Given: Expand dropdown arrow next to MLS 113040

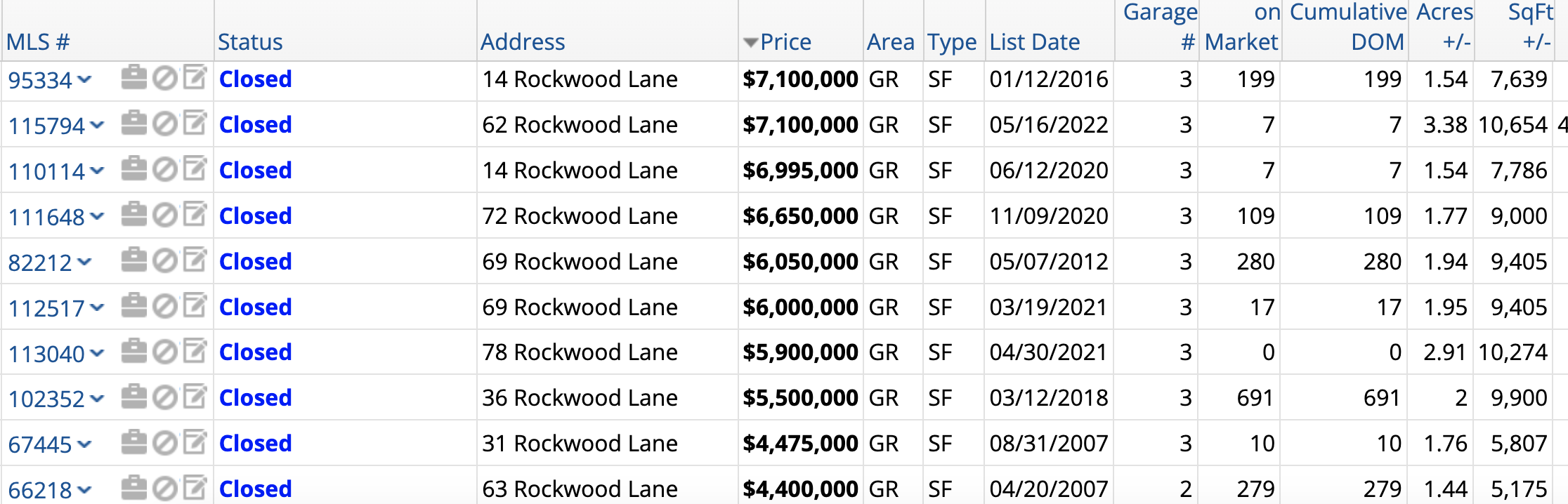Looking at the screenshot, I should pos(97,352).
